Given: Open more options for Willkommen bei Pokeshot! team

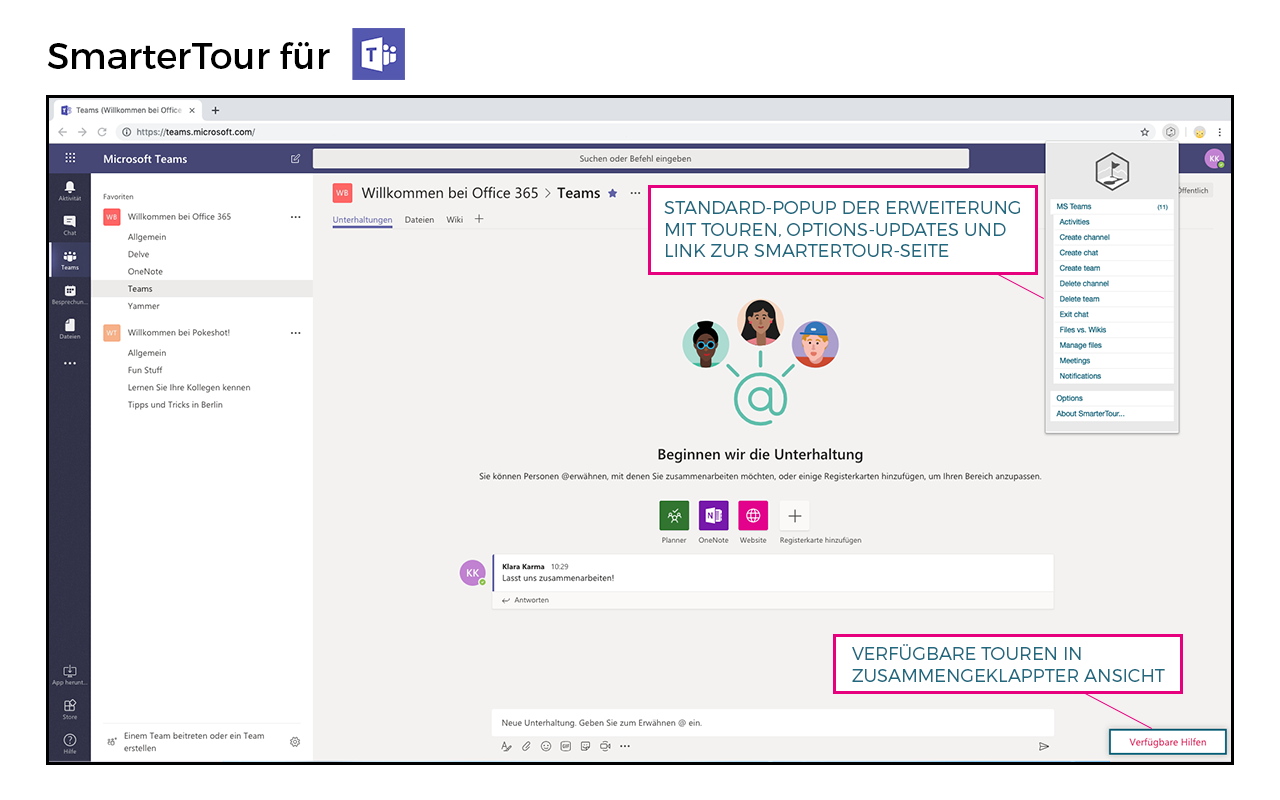Looking at the screenshot, I should [295, 332].
